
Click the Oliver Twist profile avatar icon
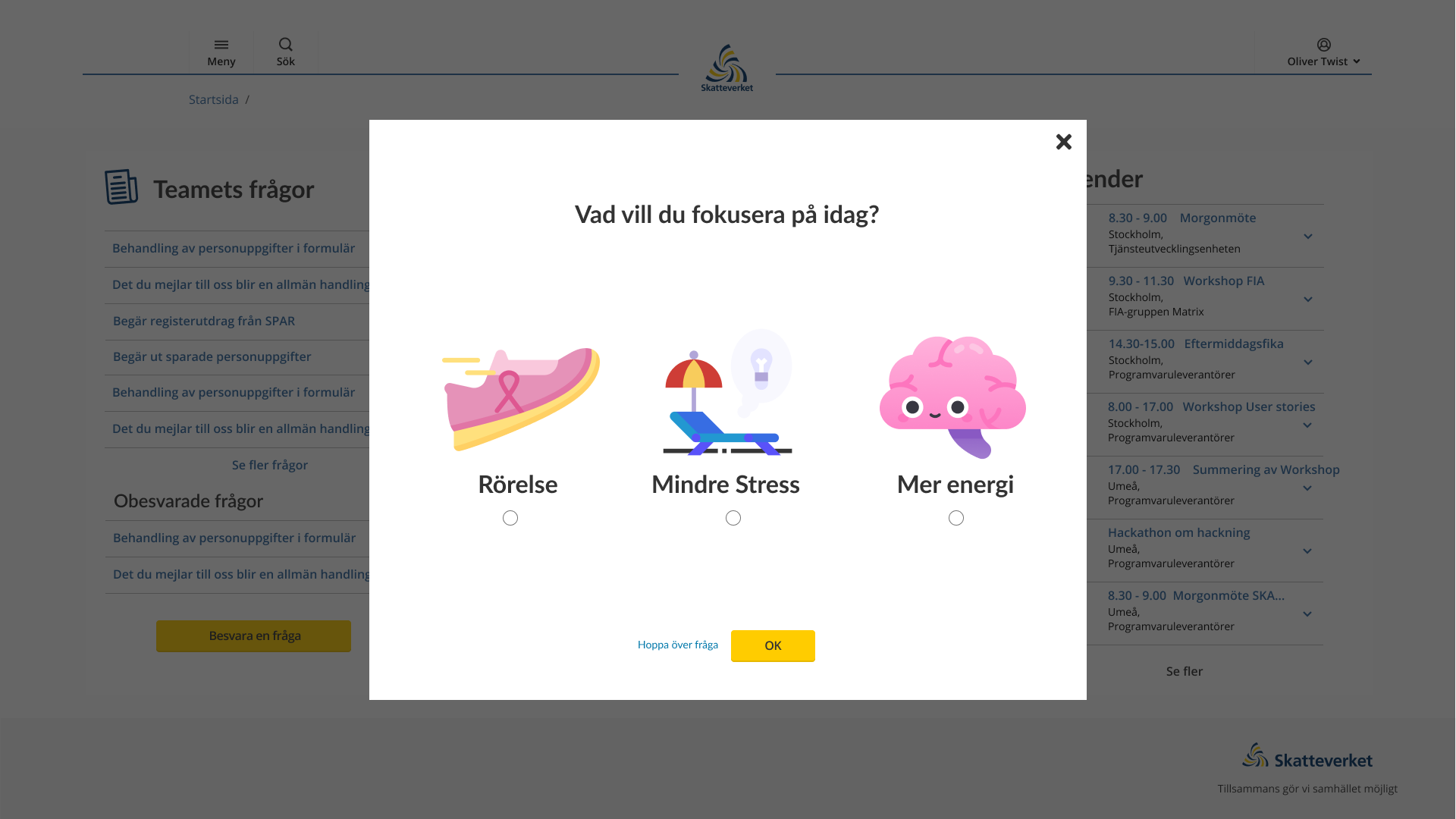1324,45
